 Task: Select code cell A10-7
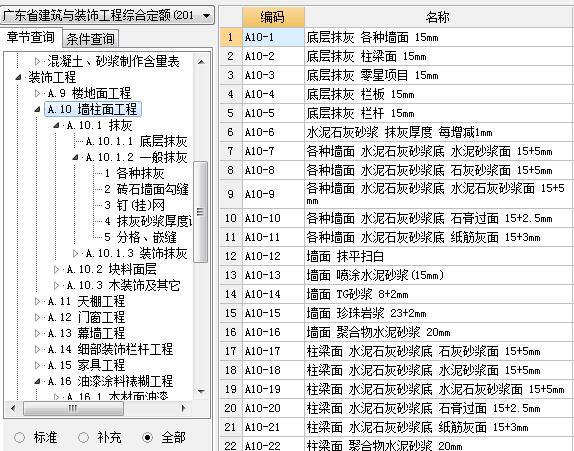tap(273, 151)
